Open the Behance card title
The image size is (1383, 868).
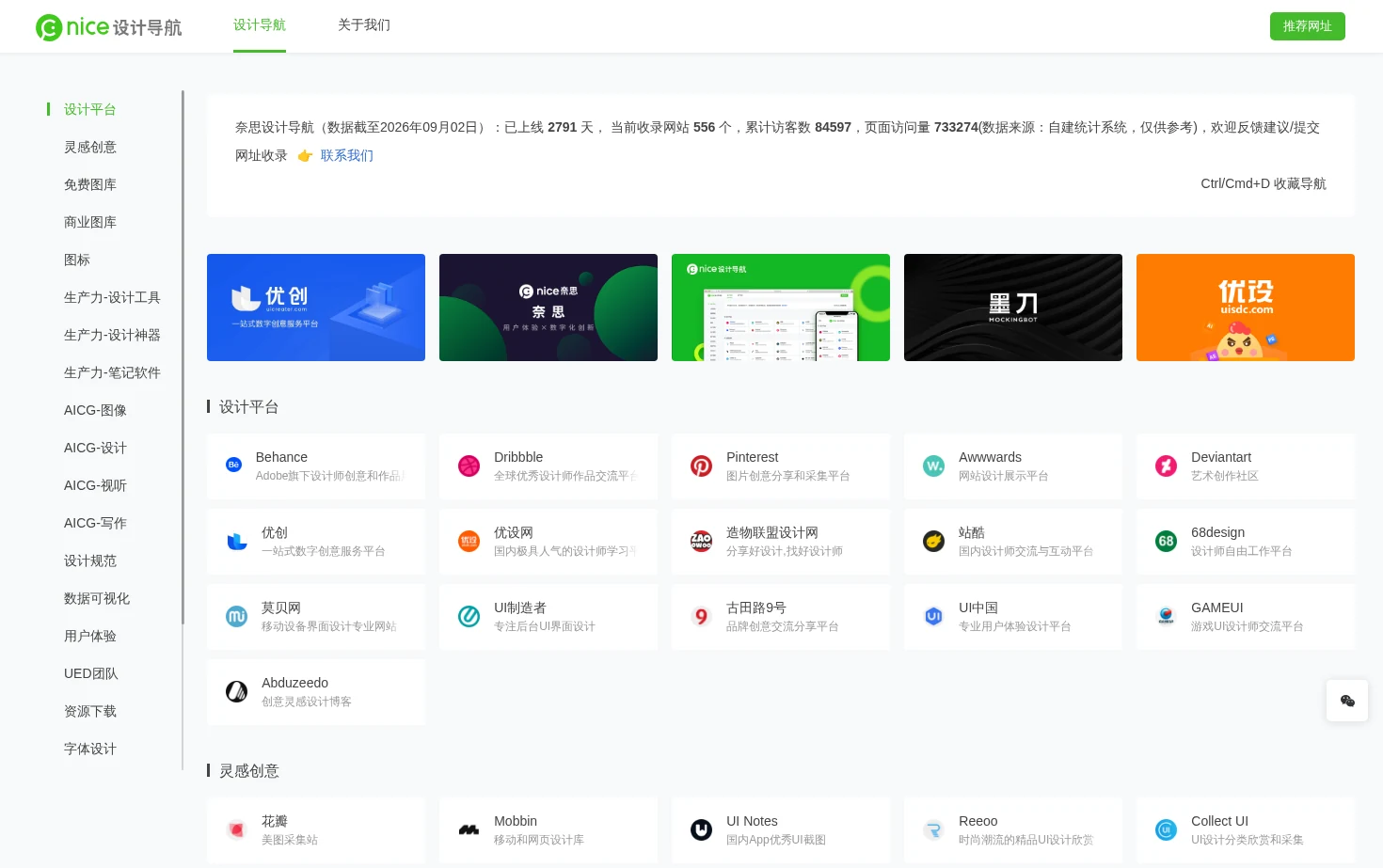[281, 457]
